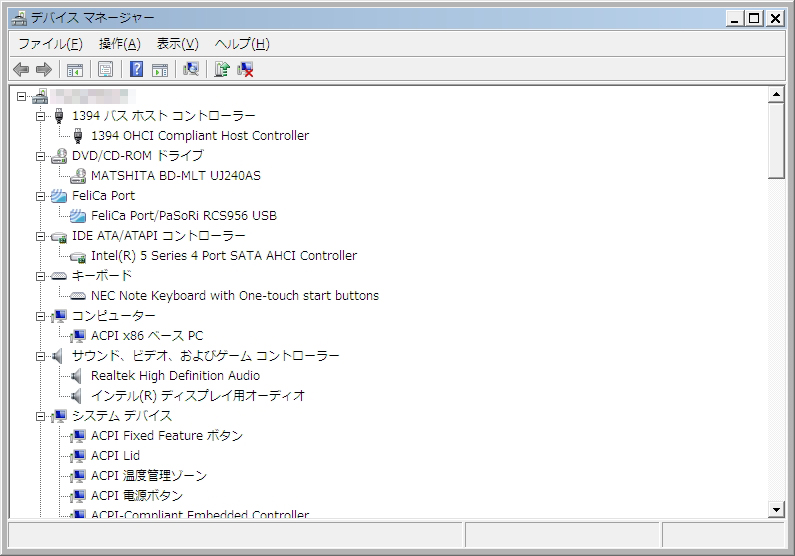The height and width of the screenshot is (556, 795).
Task: Click the FeliCa Port/PaSoRi device icon
Action: (78, 216)
